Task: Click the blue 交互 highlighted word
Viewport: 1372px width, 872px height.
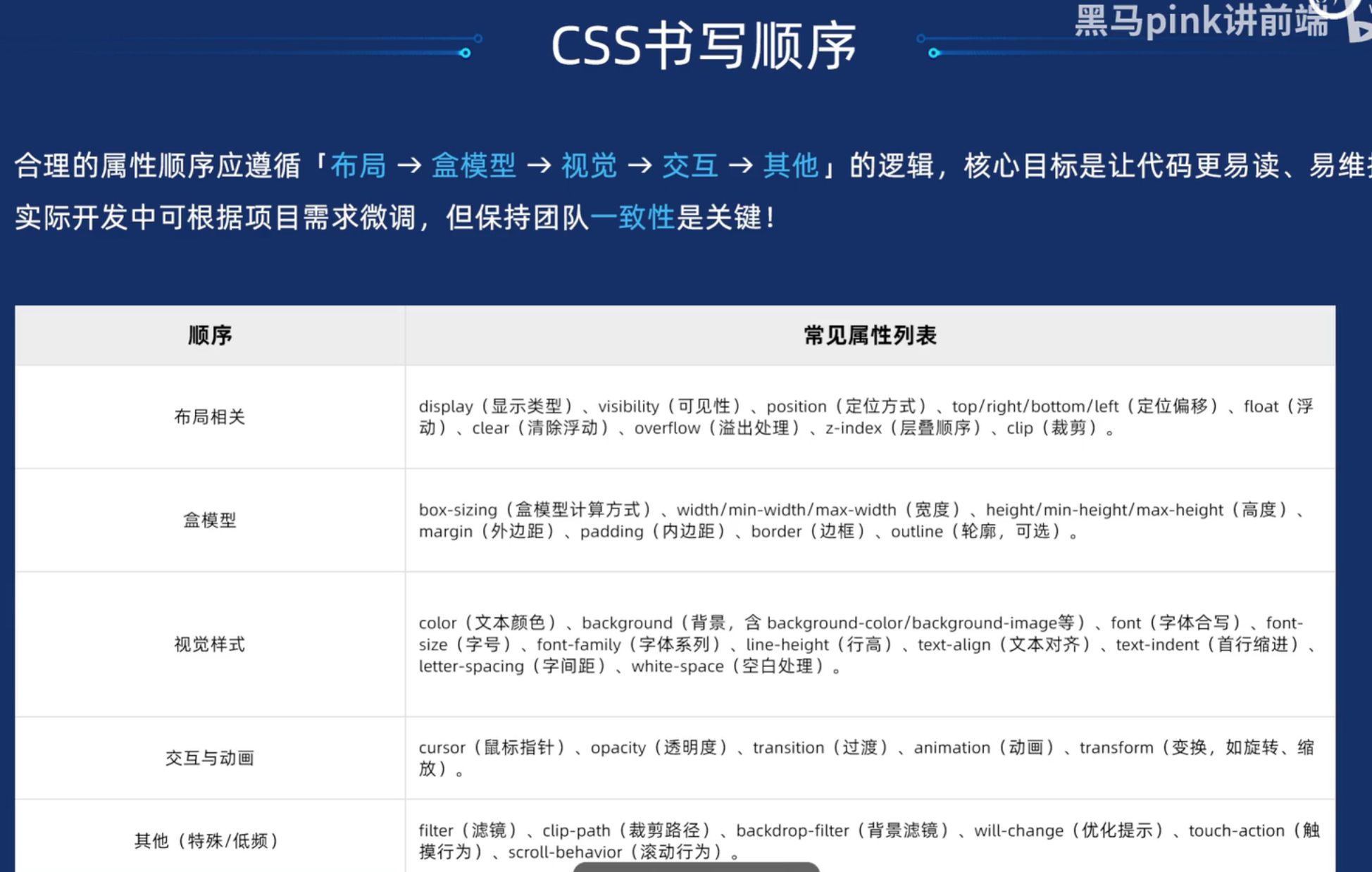Action: coord(690,166)
